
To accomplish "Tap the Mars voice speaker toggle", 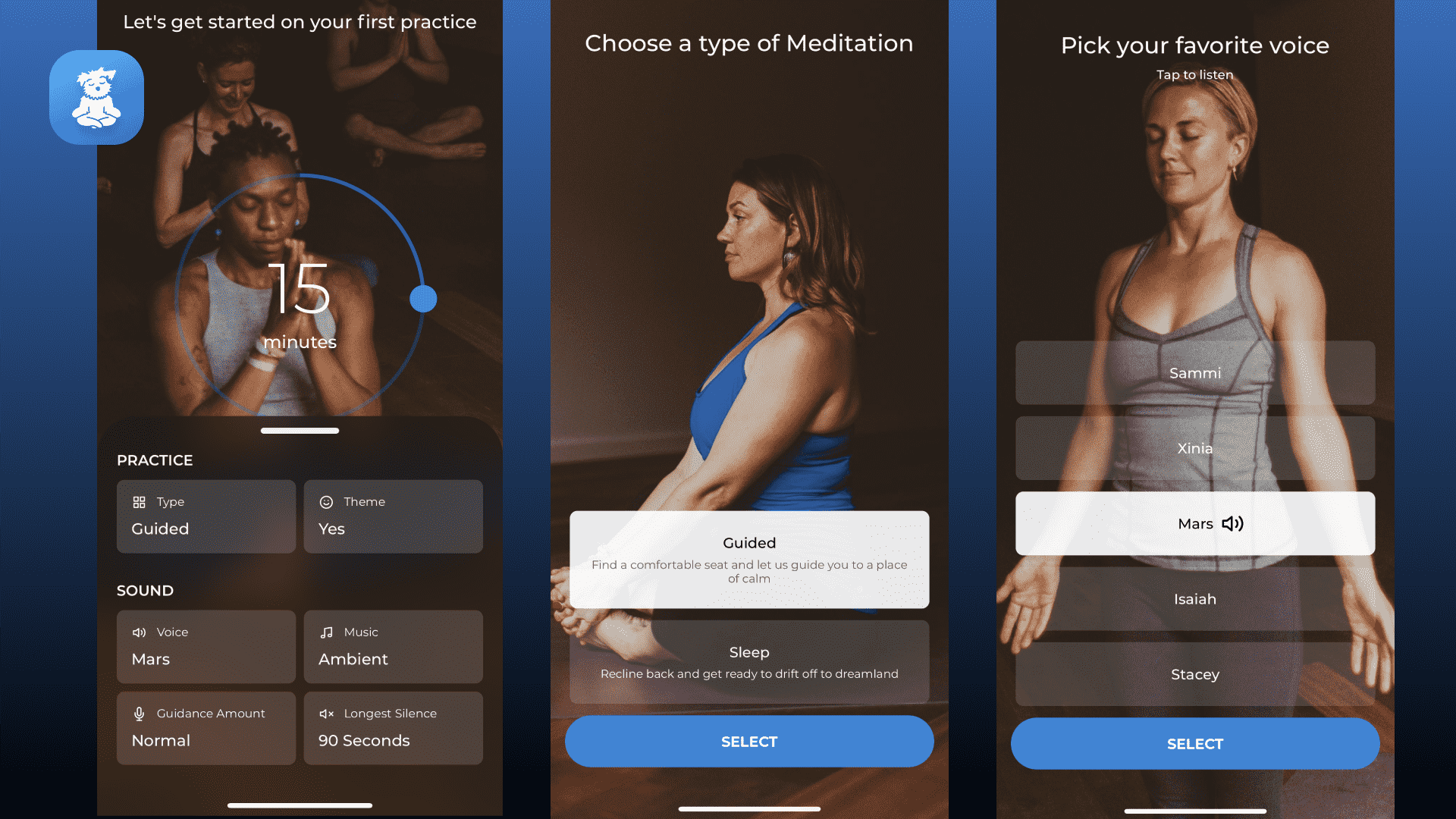I will 1232,523.
